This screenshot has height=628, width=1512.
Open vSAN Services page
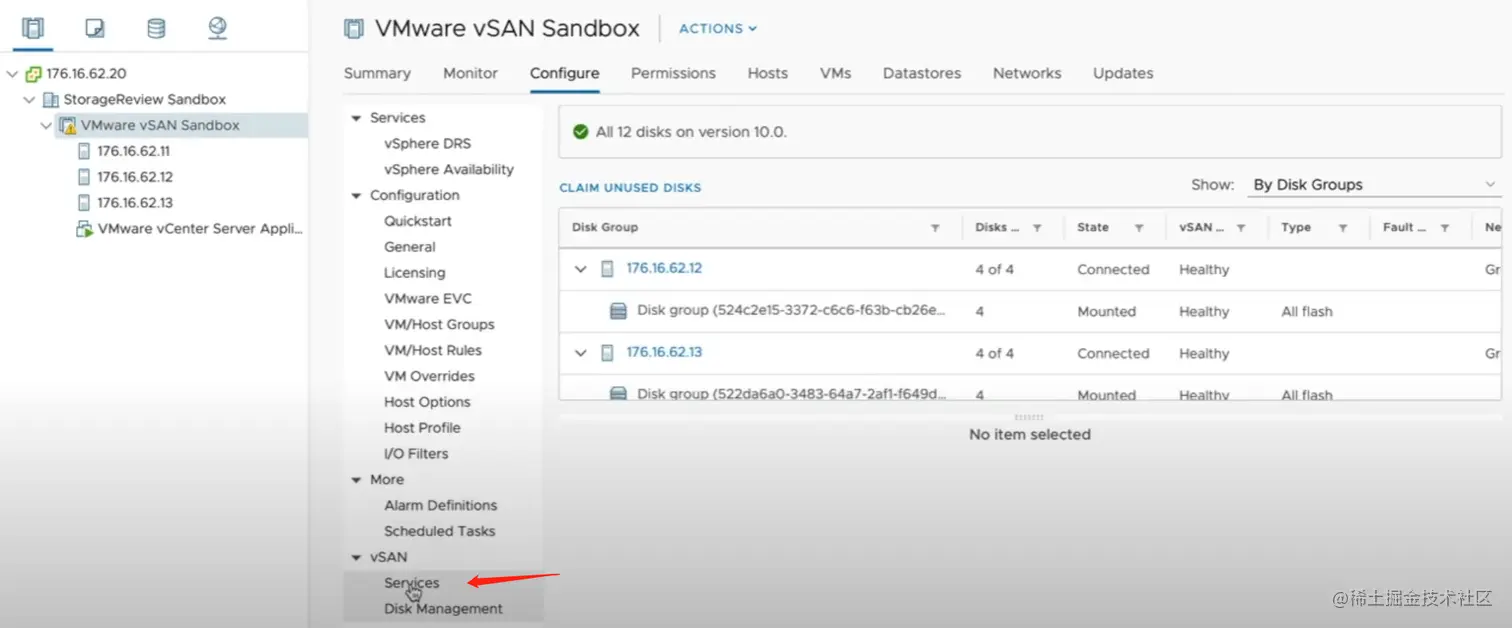pyautogui.click(x=412, y=583)
